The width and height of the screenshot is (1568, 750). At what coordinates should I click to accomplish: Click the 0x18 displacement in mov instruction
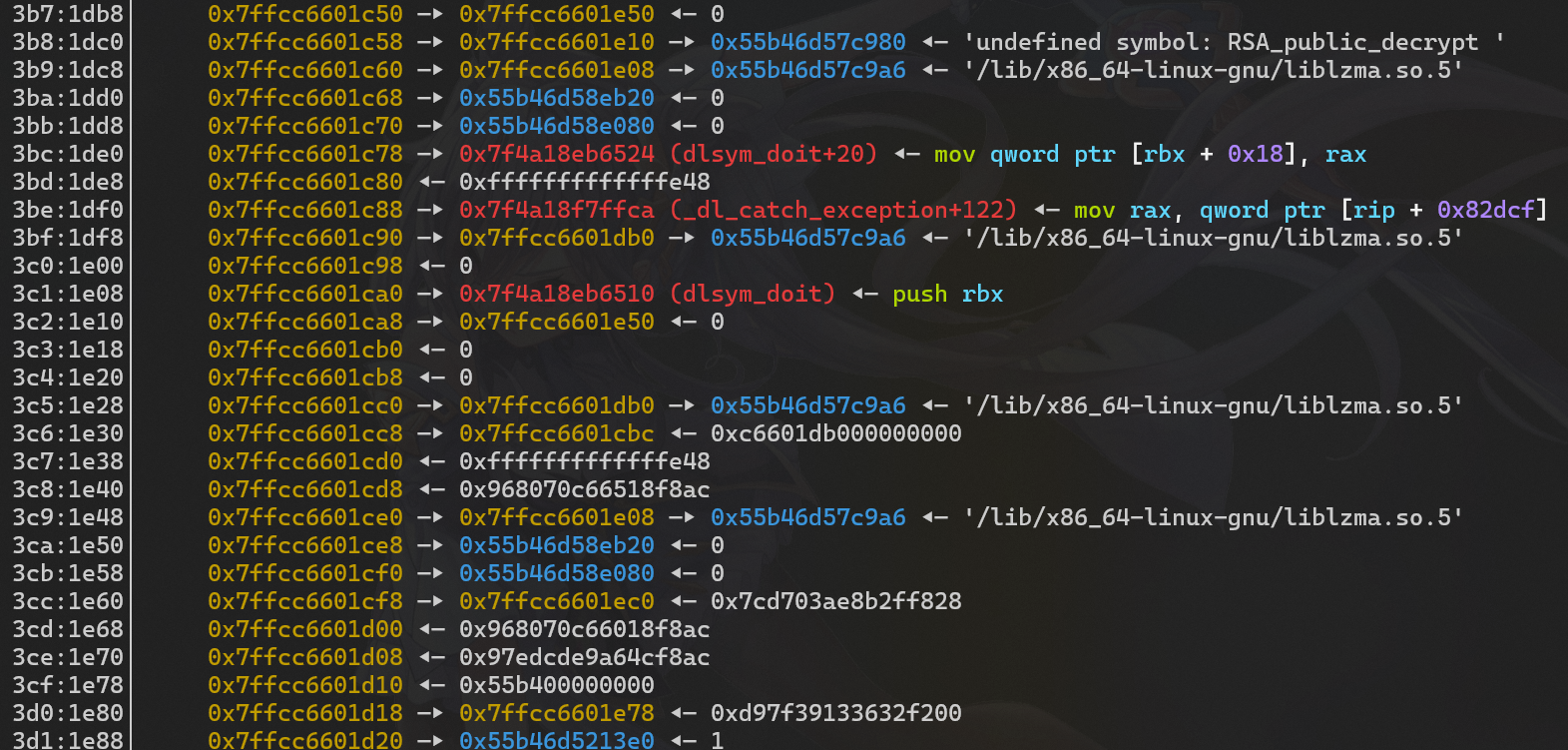(x=1256, y=154)
